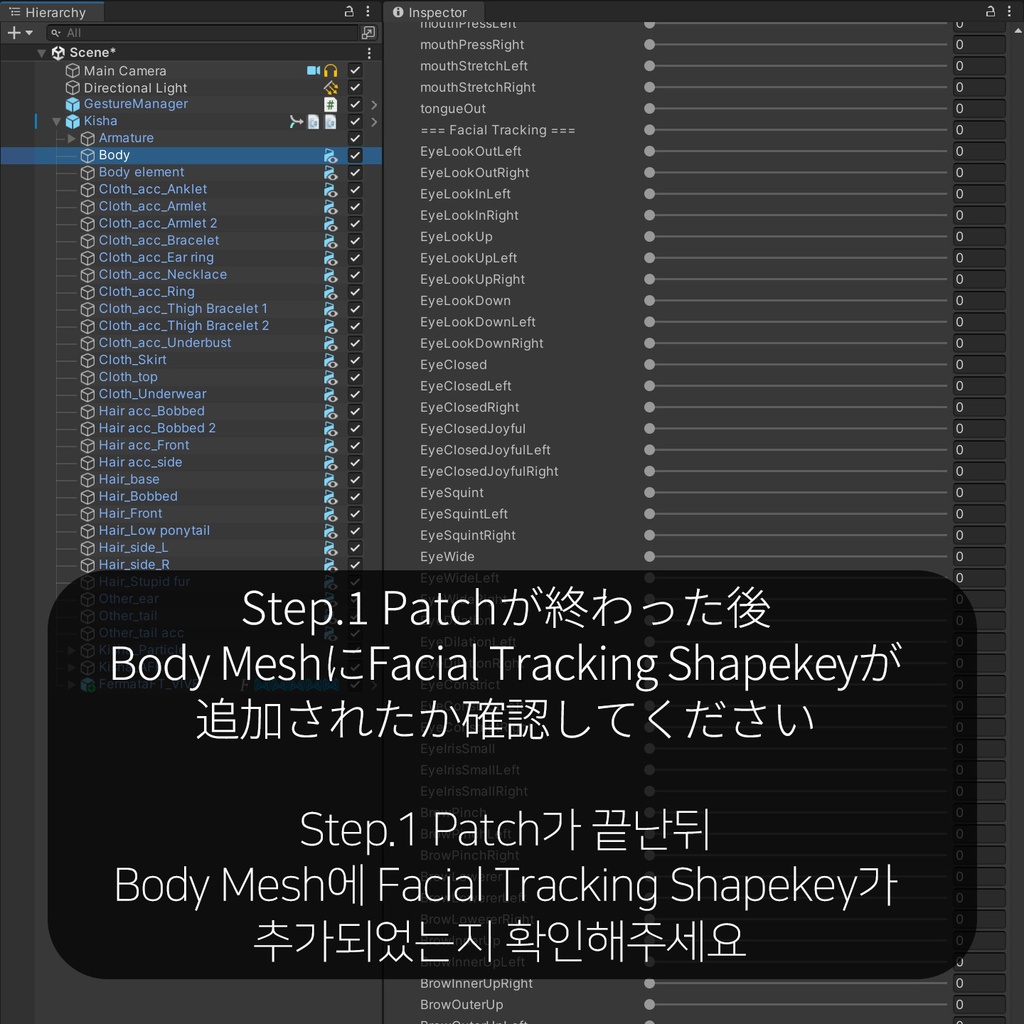Uncheck the active checkbox for Cloth_Skirt

point(354,359)
